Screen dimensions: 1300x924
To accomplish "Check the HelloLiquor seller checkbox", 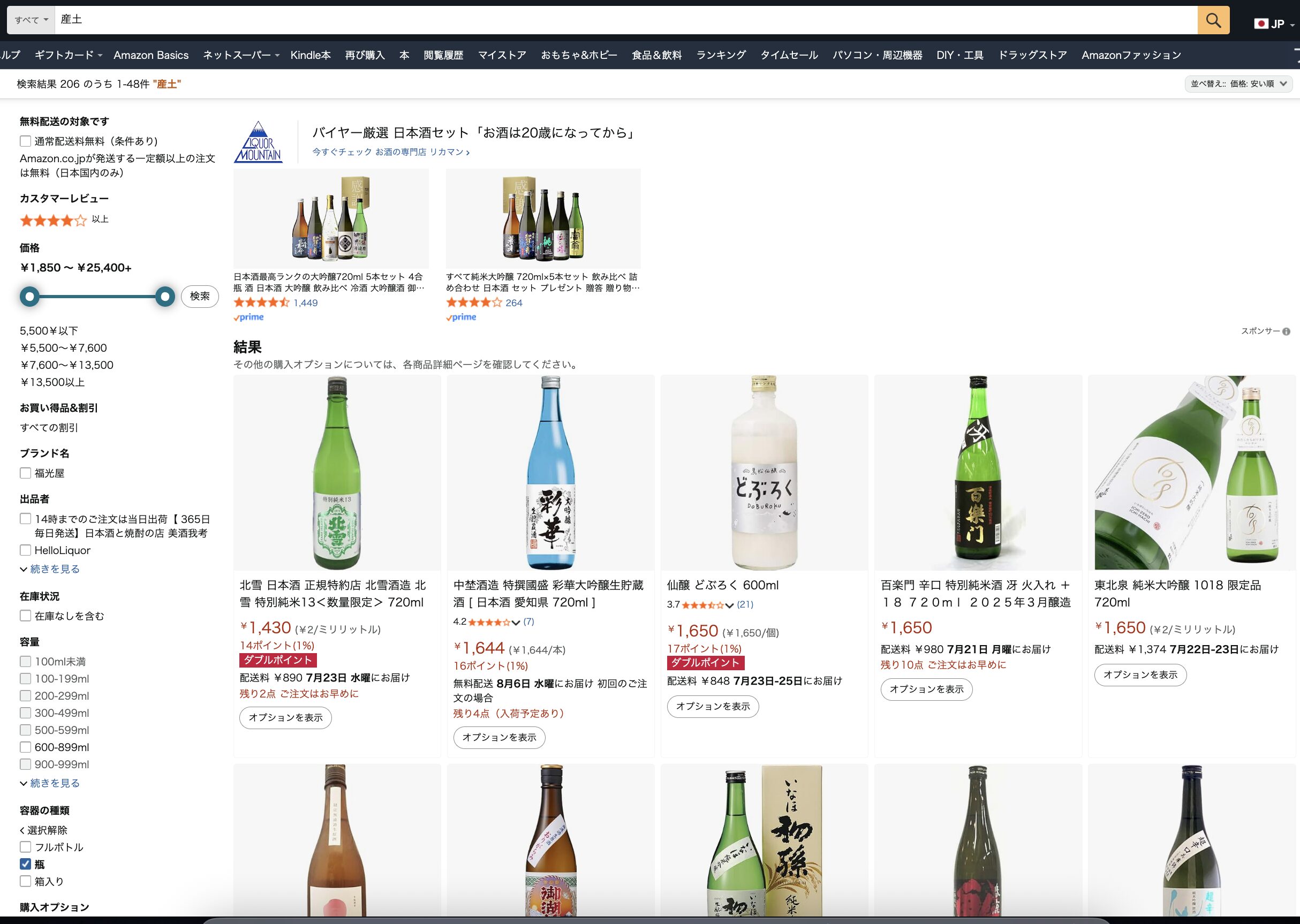I will point(26,550).
